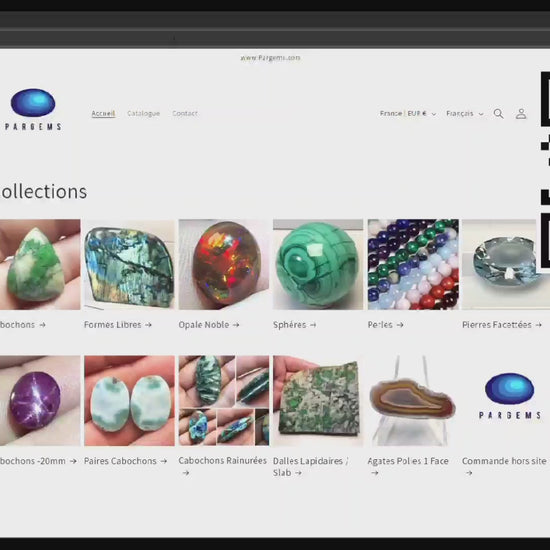Go to the Accueil menu item
550x550 pixels.
[x=103, y=113]
